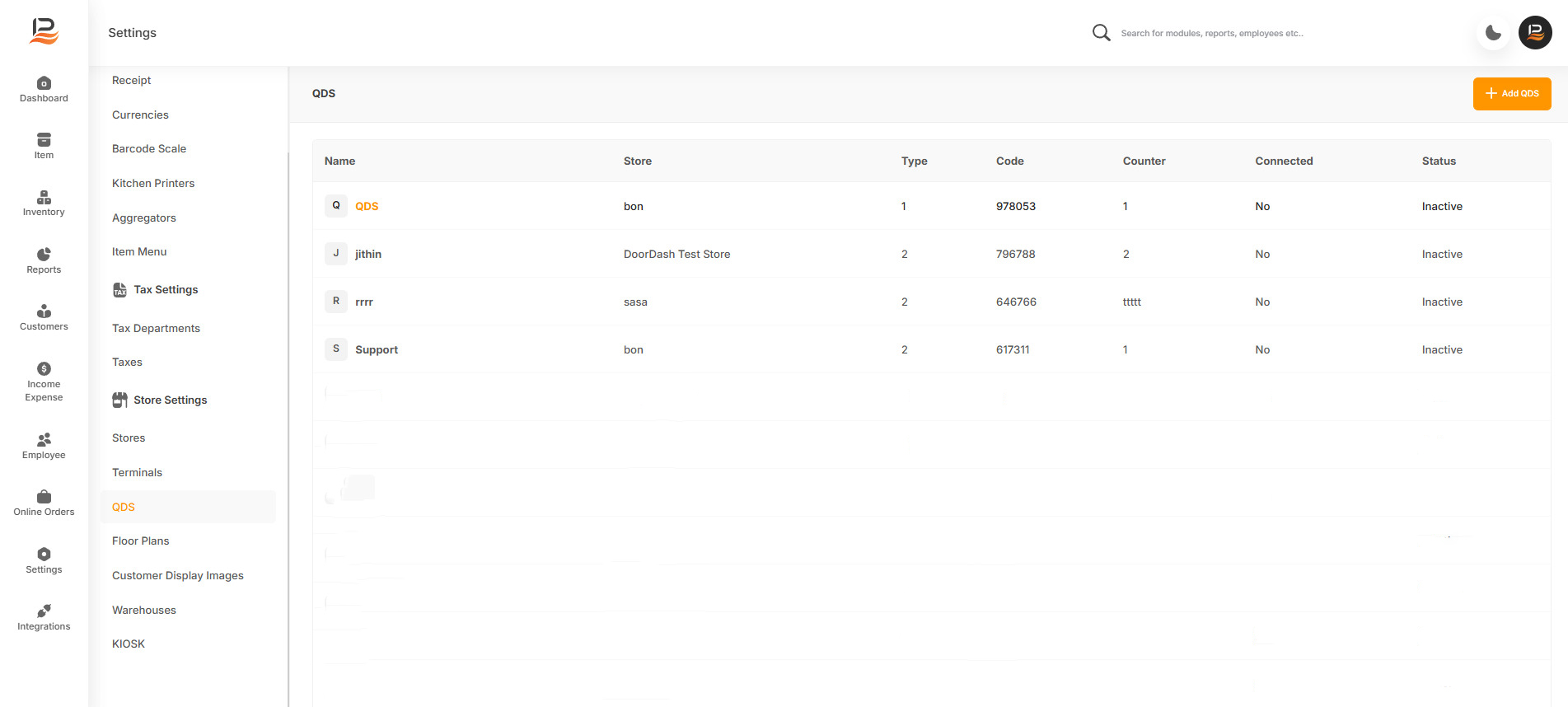The height and width of the screenshot is (707, 1568).
Task: Open the Receipt settings menu item
Action: pyautogui.click(x=131, y=80)
